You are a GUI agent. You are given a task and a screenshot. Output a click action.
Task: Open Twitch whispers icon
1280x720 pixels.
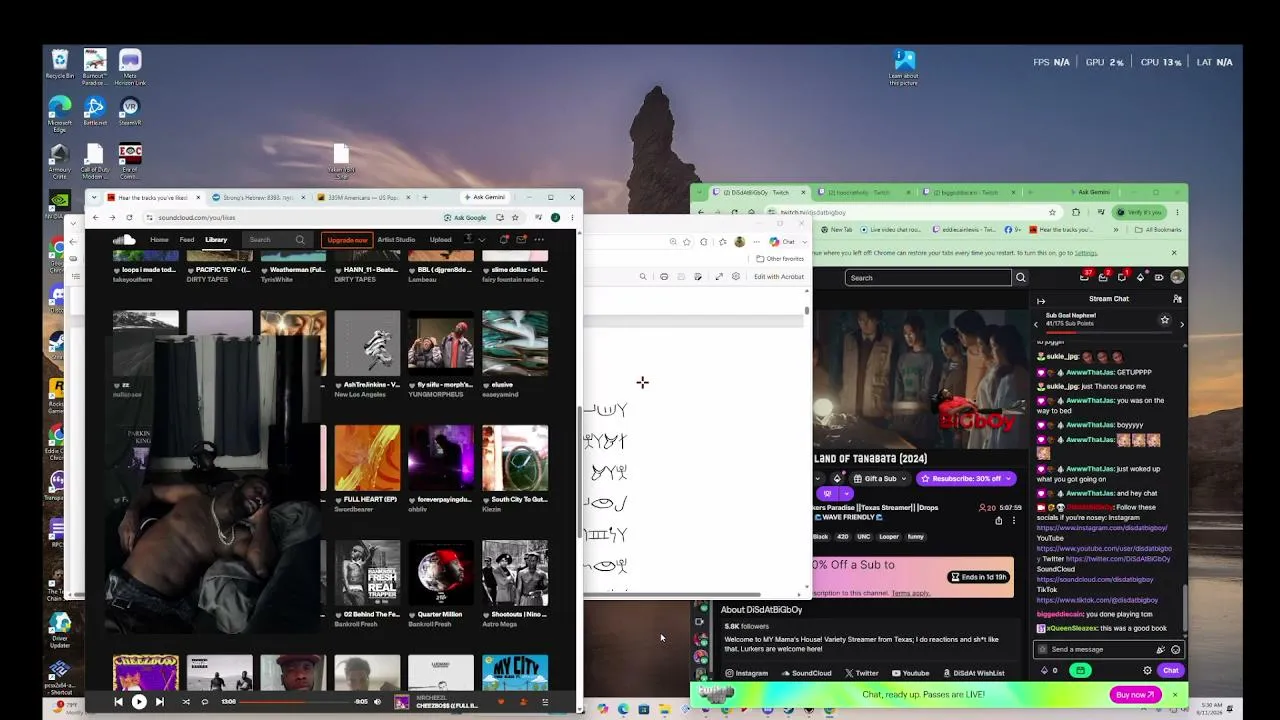point(1122,277)
